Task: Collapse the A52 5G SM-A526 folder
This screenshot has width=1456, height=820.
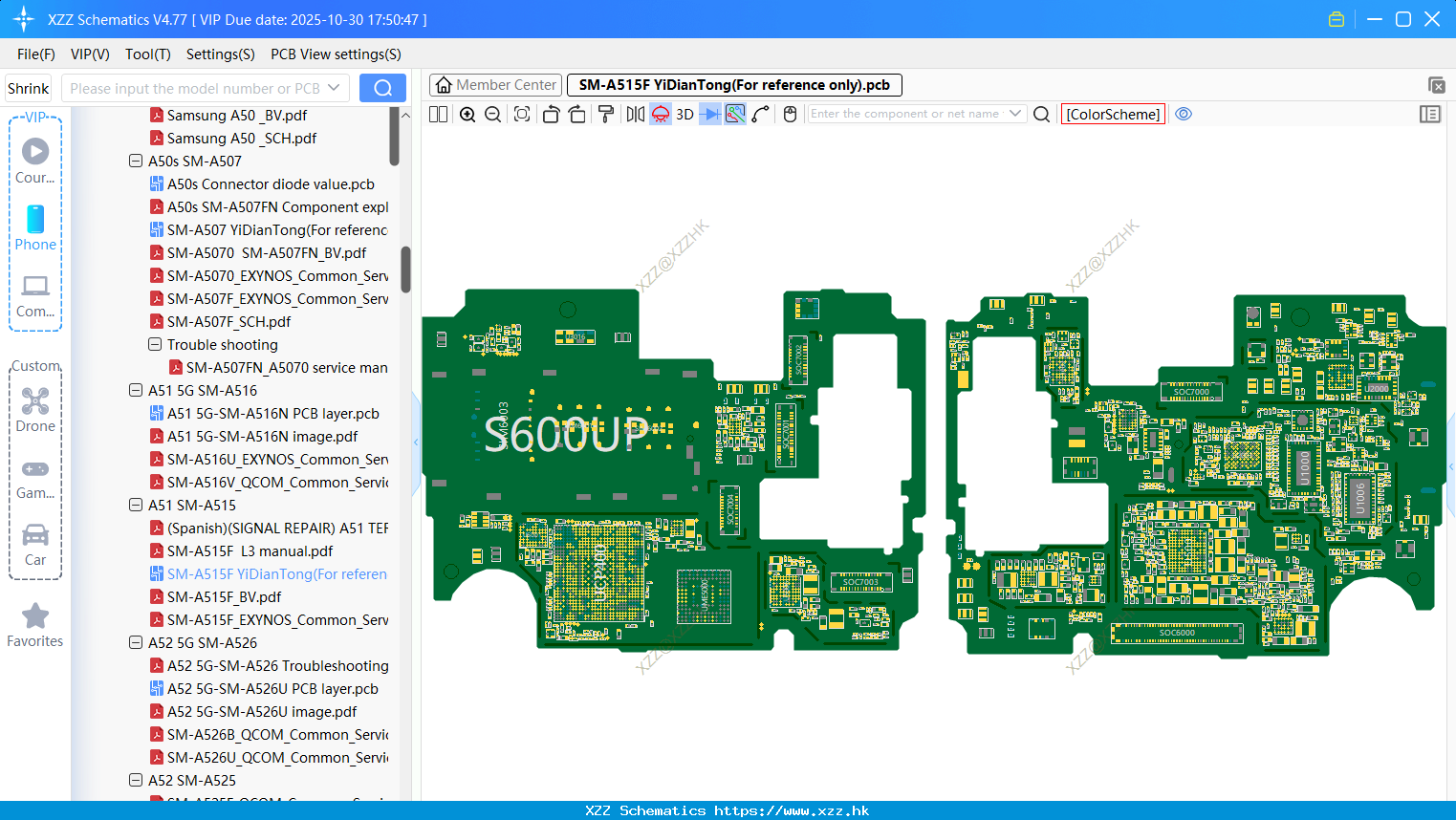Action: pos(136,642)
